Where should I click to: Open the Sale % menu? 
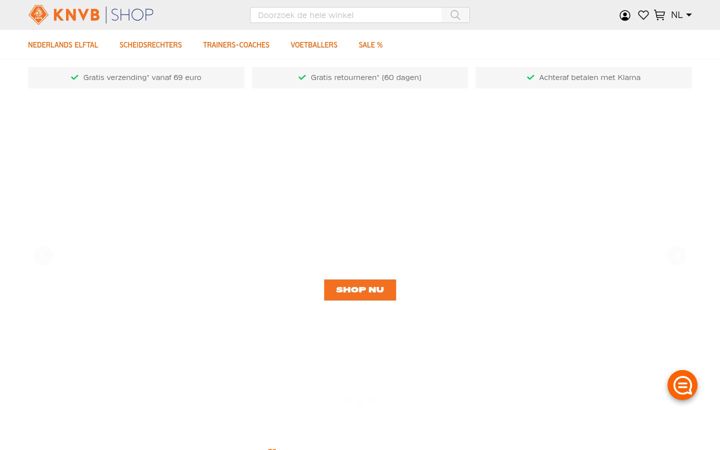371,45
